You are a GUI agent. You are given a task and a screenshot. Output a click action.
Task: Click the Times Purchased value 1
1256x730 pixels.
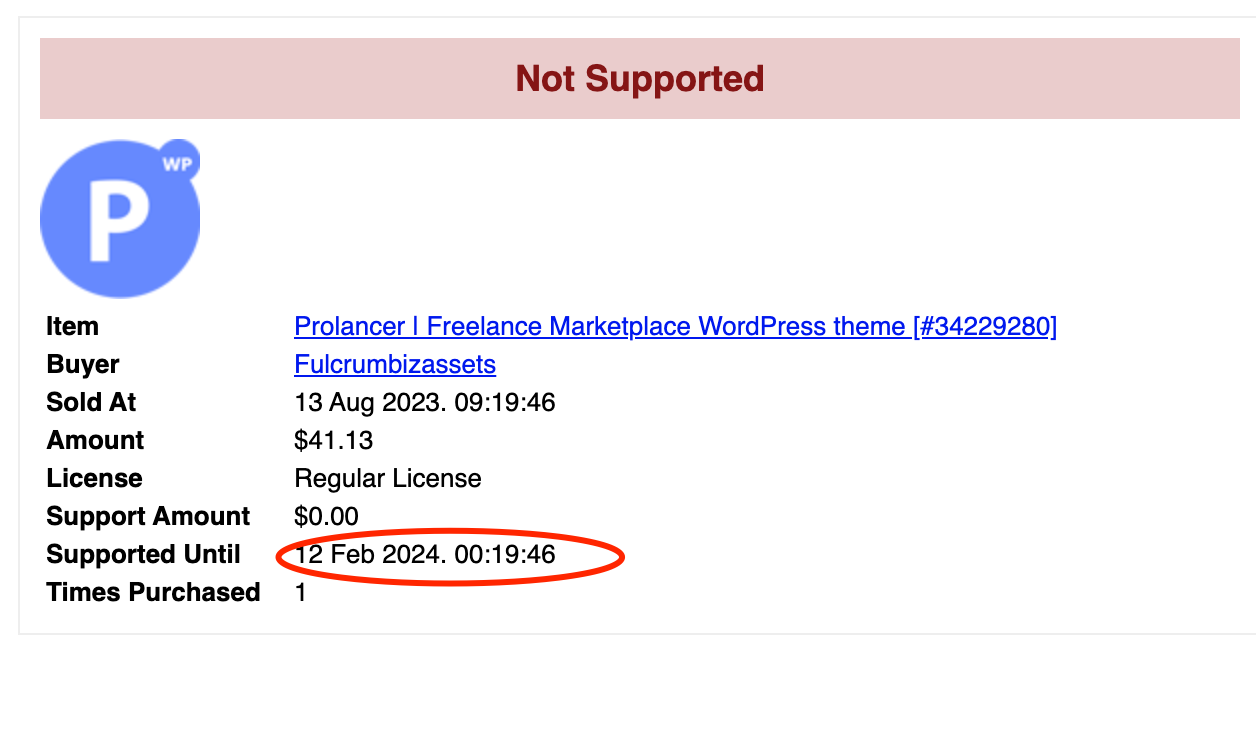(301, 592)
